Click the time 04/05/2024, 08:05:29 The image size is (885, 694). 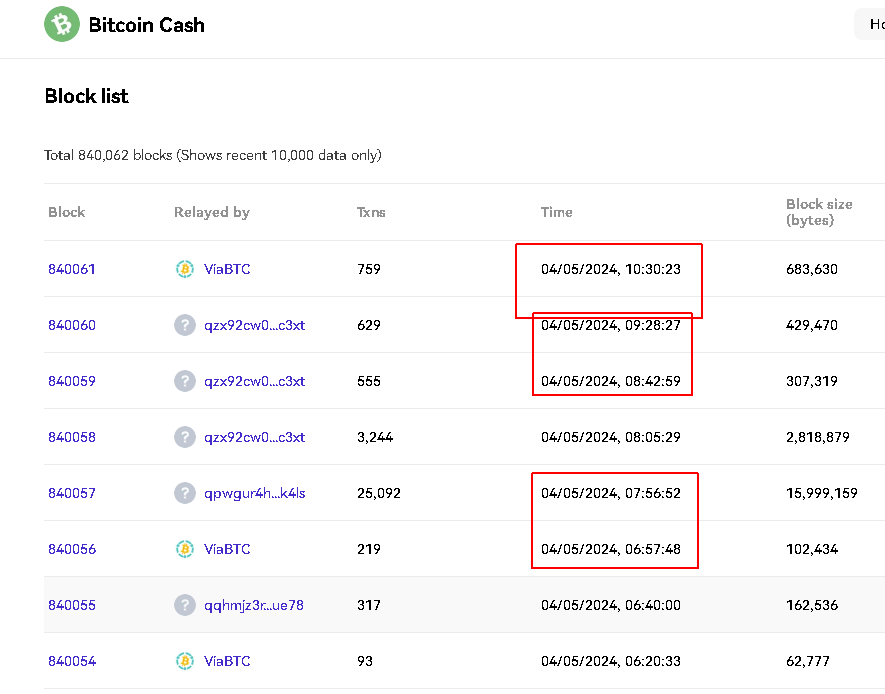coord(611,437)
